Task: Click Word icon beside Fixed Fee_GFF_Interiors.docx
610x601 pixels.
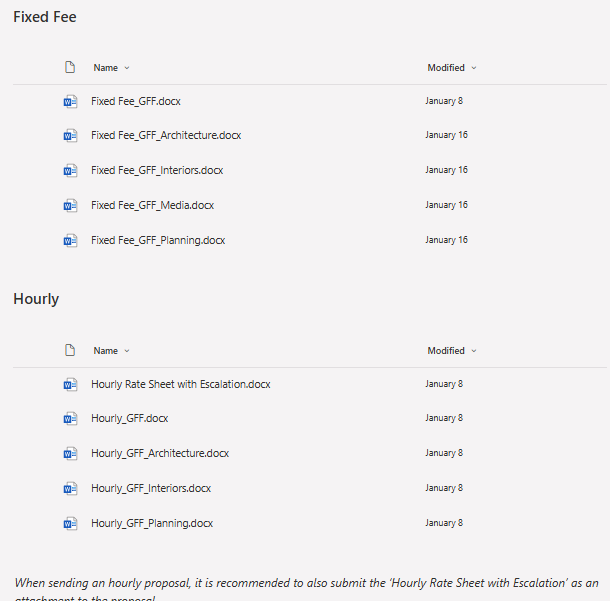Action: (x=70, y=170)
